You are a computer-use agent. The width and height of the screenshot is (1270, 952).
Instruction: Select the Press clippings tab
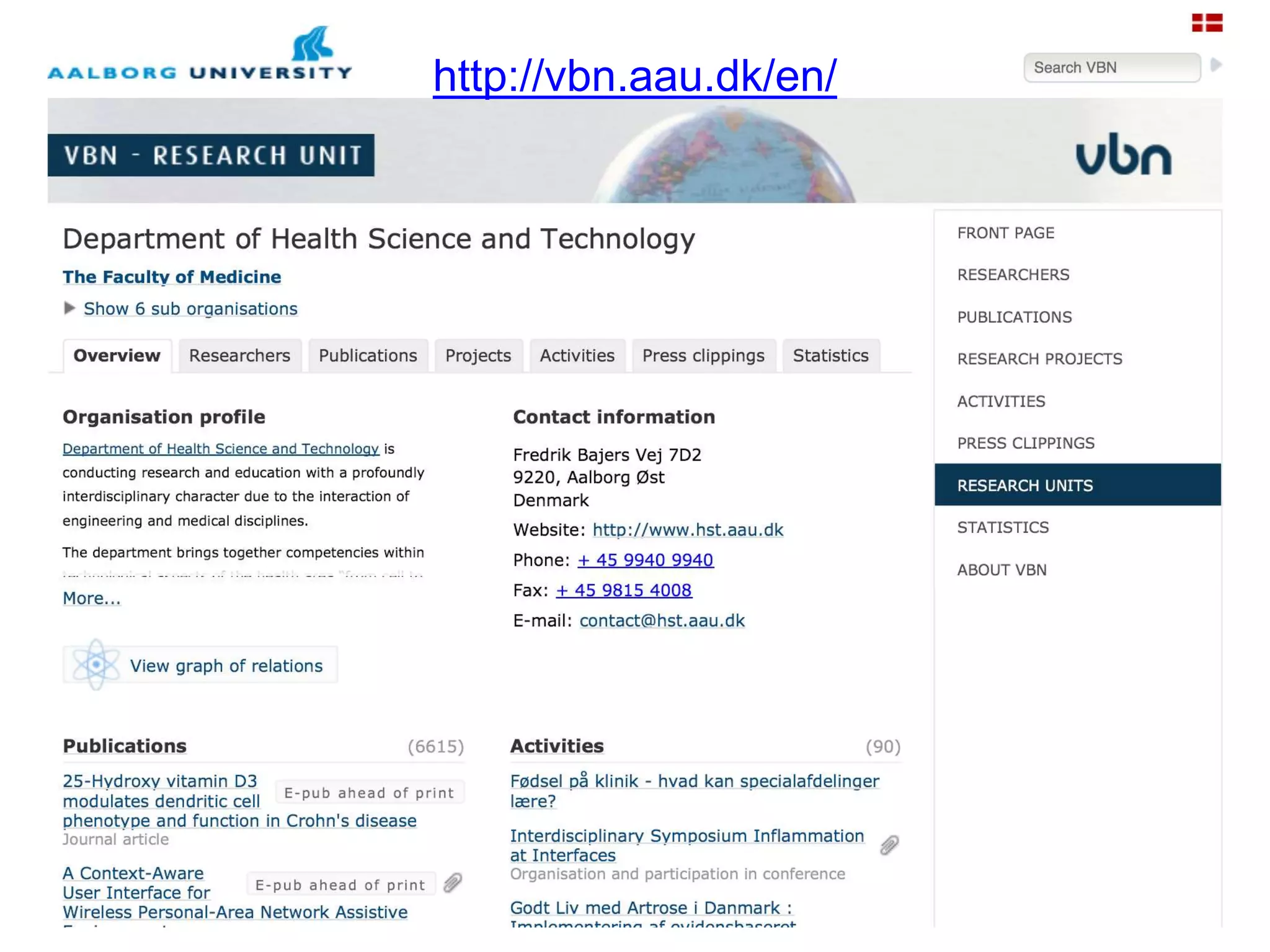point(703,356)
